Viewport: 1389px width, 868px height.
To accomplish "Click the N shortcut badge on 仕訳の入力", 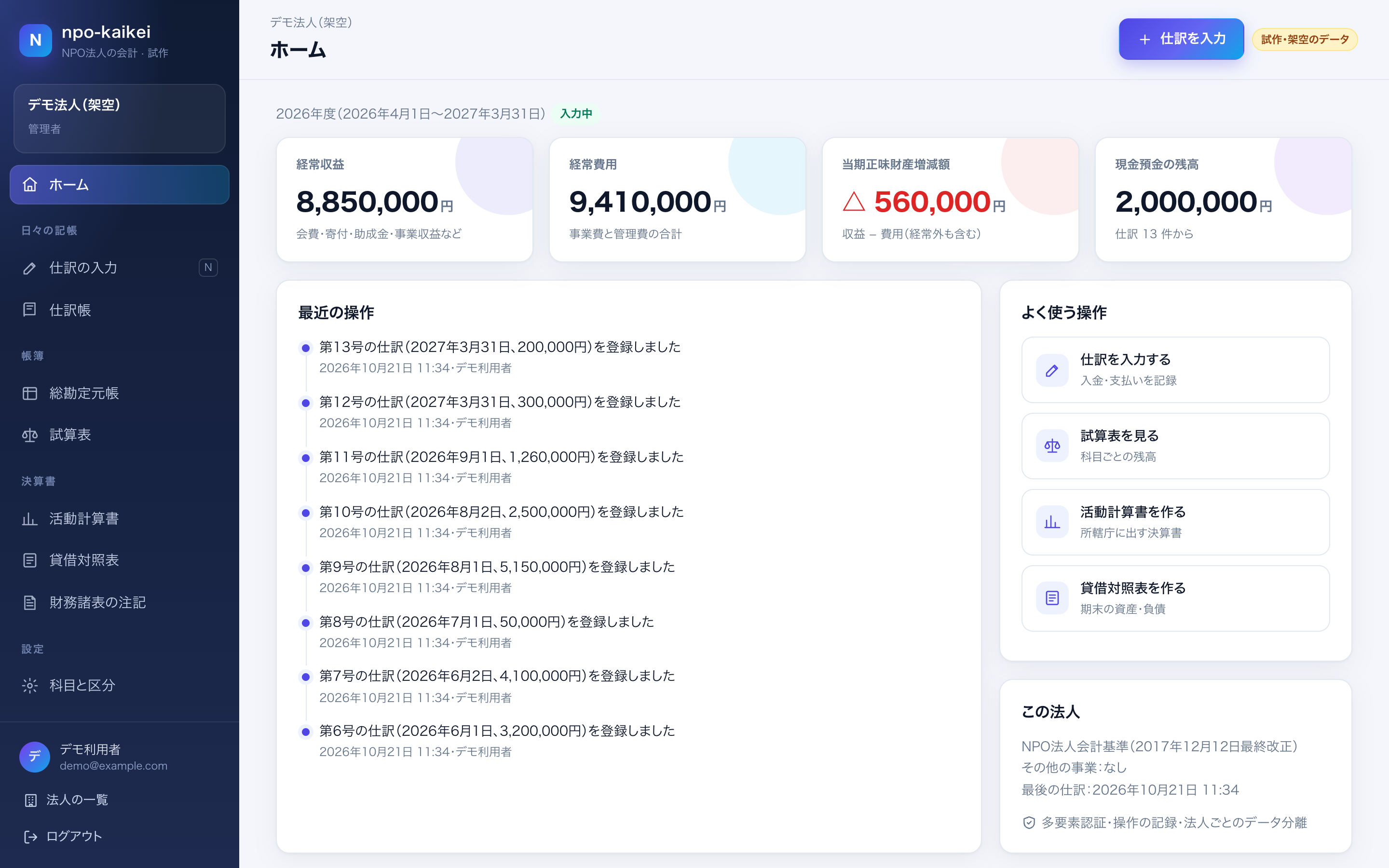I will click(x=208, y=268).
